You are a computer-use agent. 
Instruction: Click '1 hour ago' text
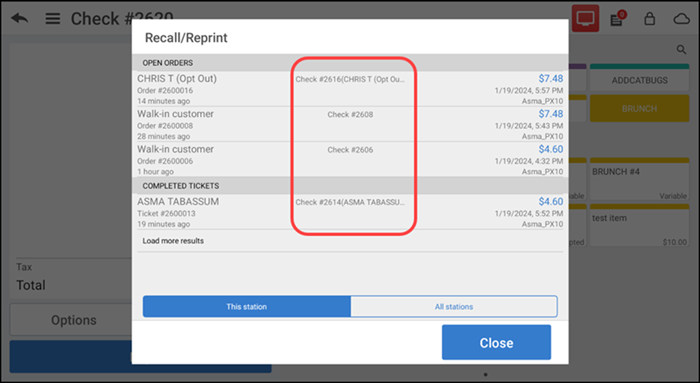point(155,172)
